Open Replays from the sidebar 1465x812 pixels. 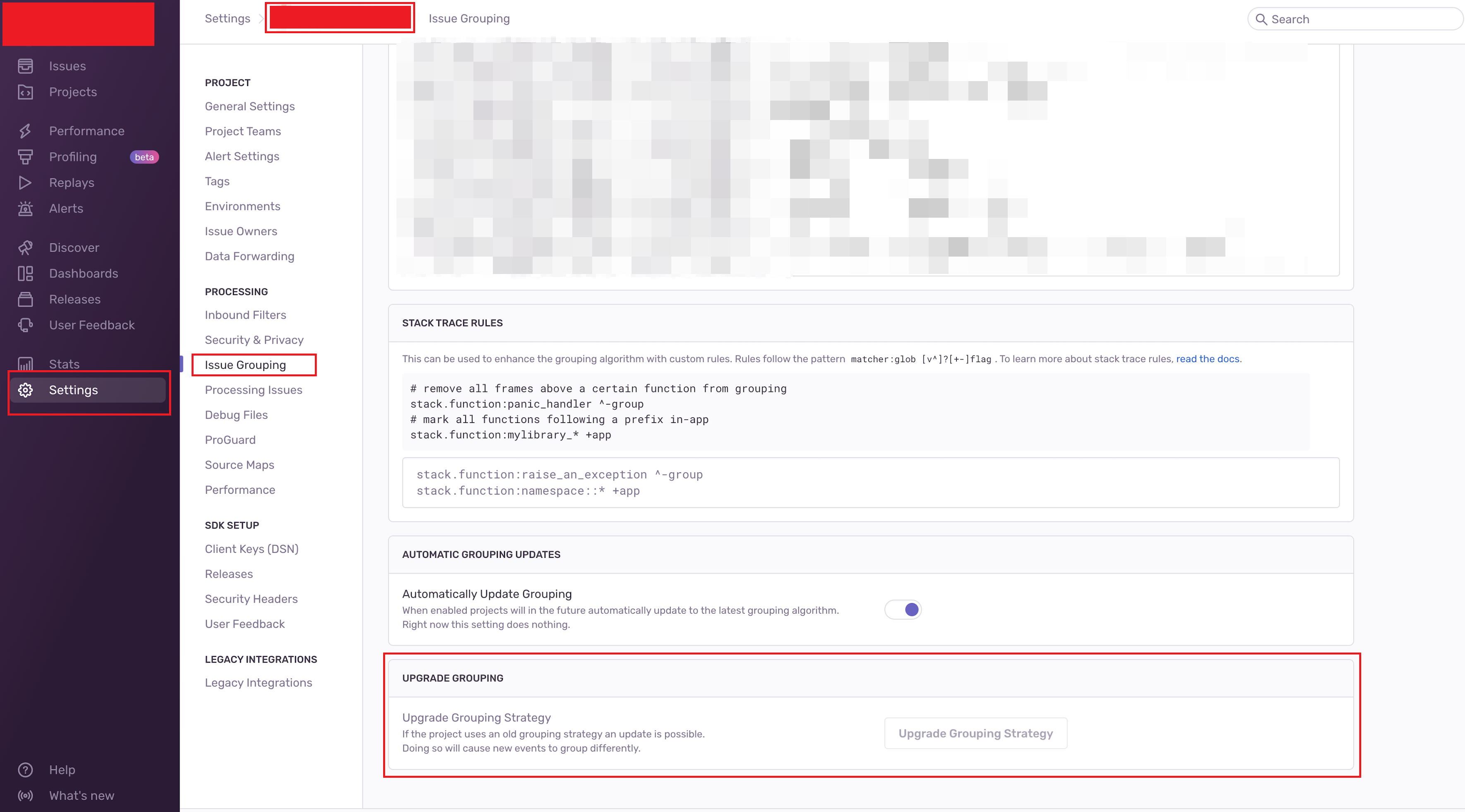click(72, 183)
